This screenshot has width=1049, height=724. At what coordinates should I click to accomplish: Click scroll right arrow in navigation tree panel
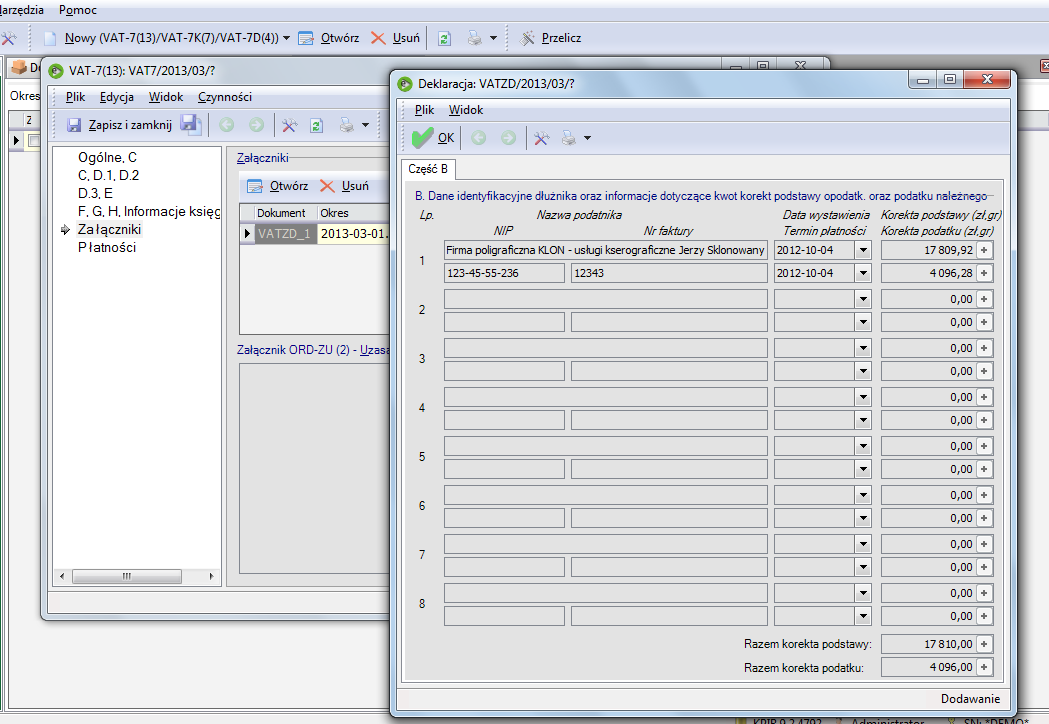tap(211, 576)
